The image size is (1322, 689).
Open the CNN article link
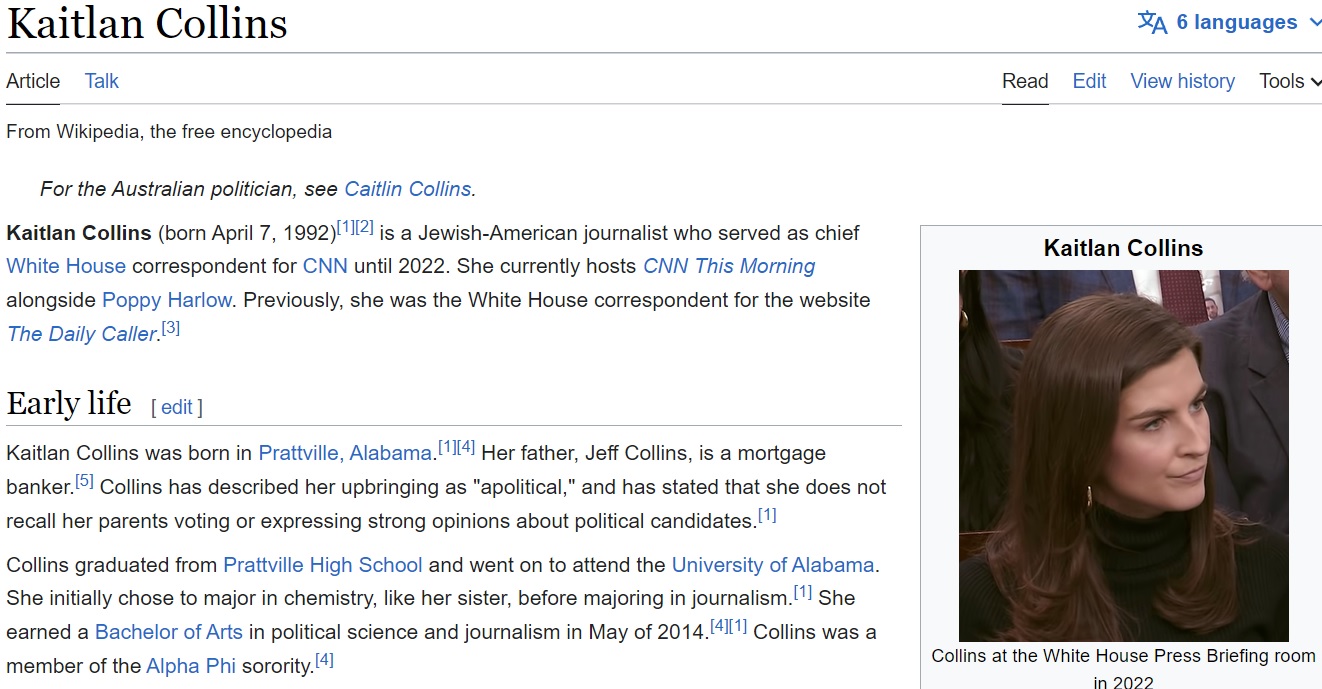point(325,266)
